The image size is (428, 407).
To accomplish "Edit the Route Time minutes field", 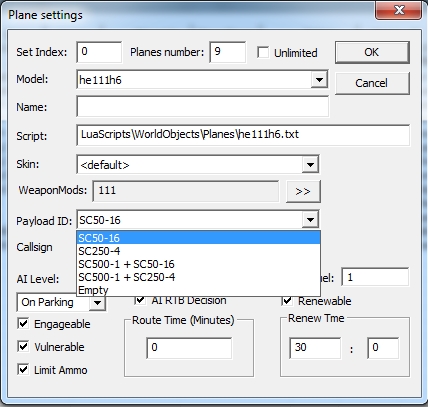I will [189, 348].
